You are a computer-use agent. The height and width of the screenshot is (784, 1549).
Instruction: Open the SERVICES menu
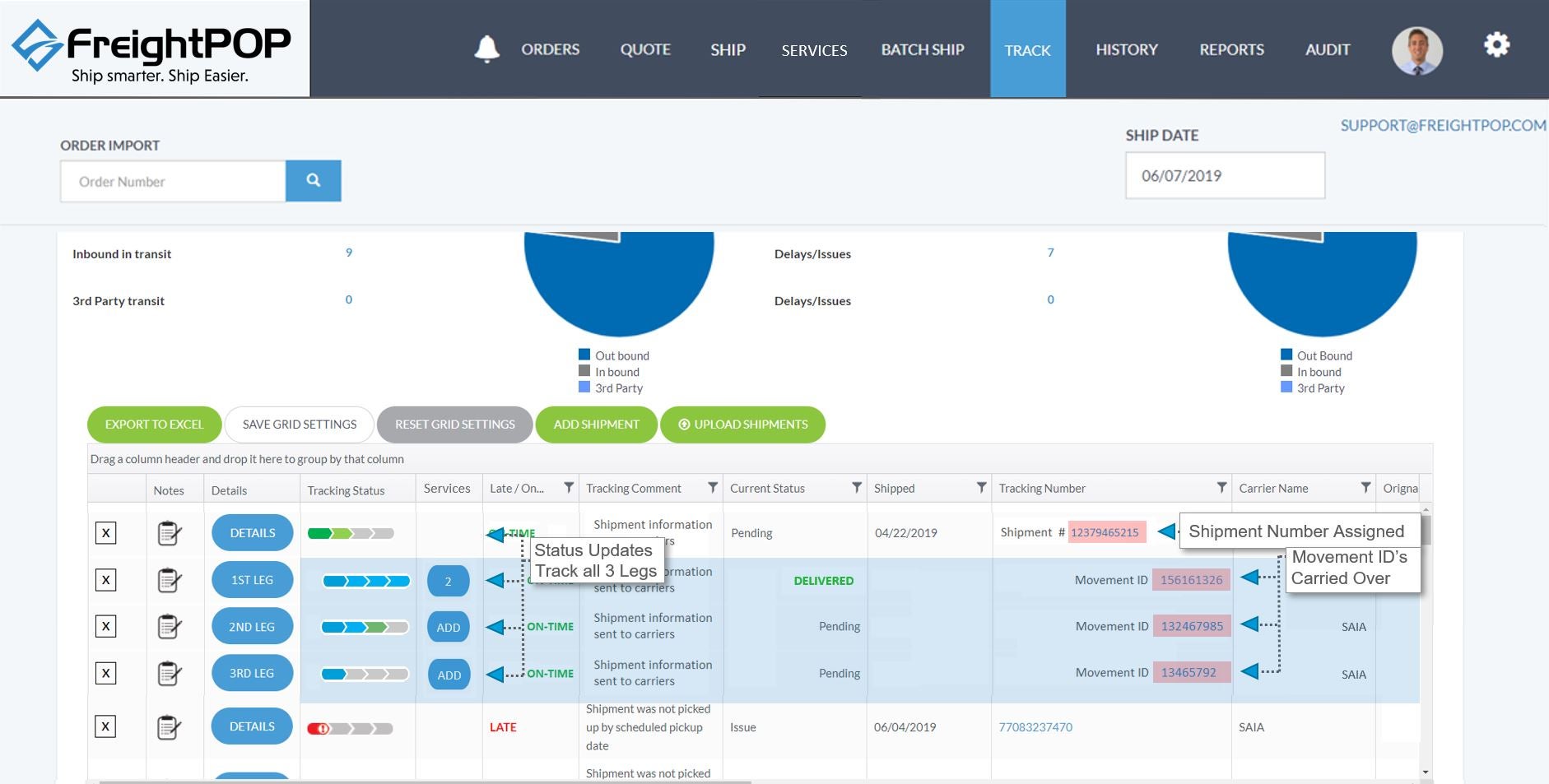click(814, 50)
